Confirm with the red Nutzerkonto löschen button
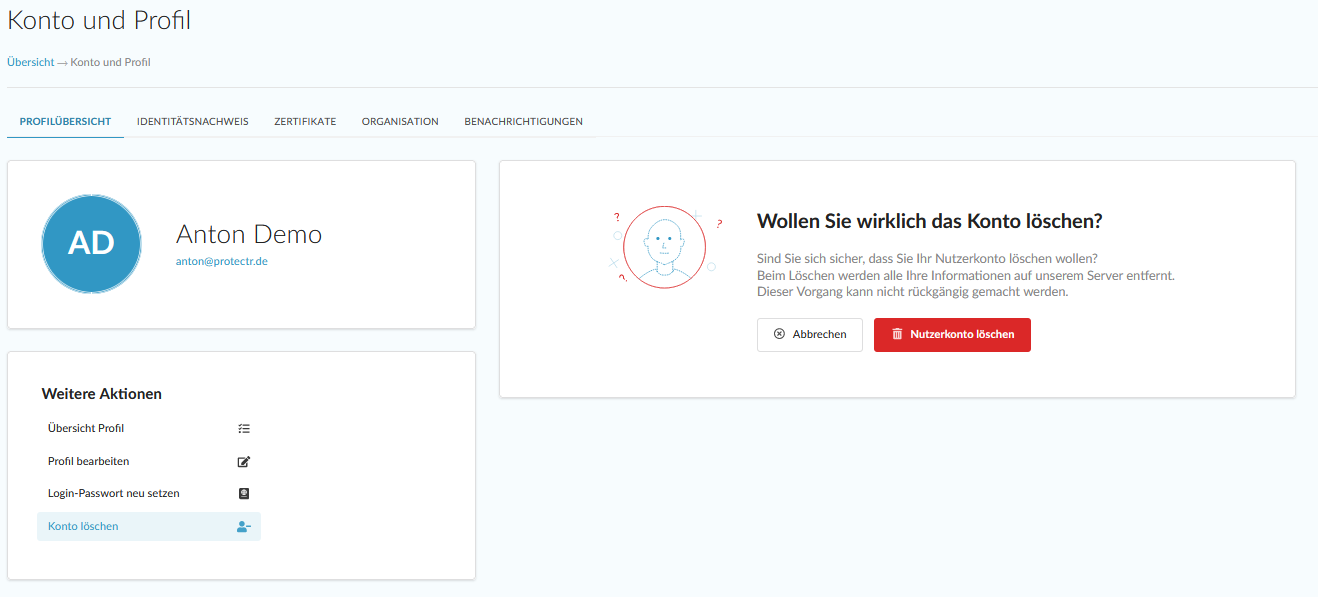The width and height of the screenshot is (1318, 597). (951, 335)
